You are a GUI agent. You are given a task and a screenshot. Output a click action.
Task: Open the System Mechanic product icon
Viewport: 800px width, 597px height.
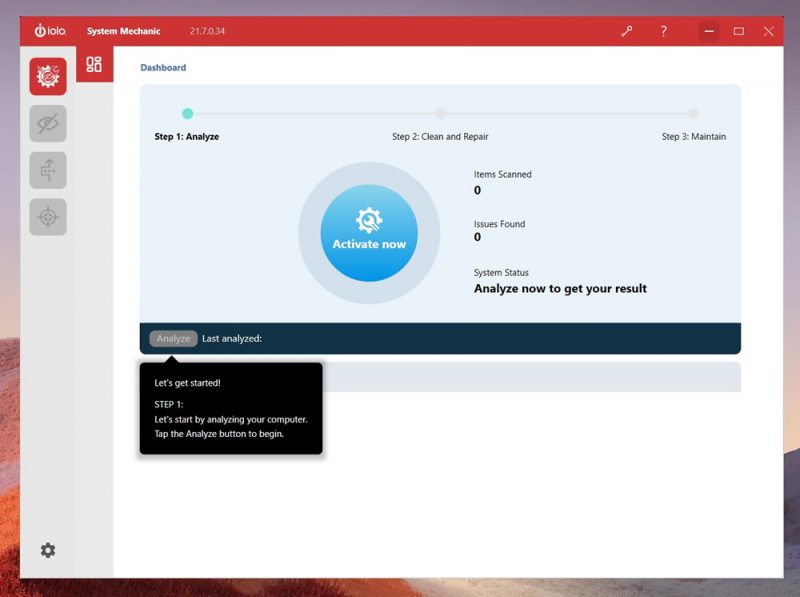(x=47, y=76)
